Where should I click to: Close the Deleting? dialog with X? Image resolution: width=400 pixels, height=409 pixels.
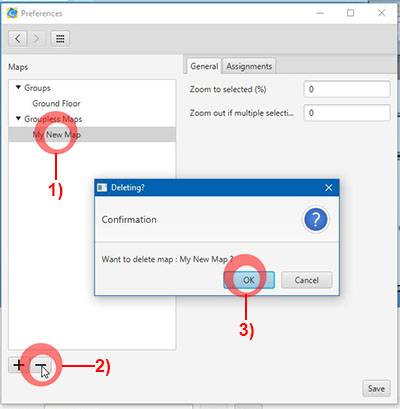tap(328, 188)
